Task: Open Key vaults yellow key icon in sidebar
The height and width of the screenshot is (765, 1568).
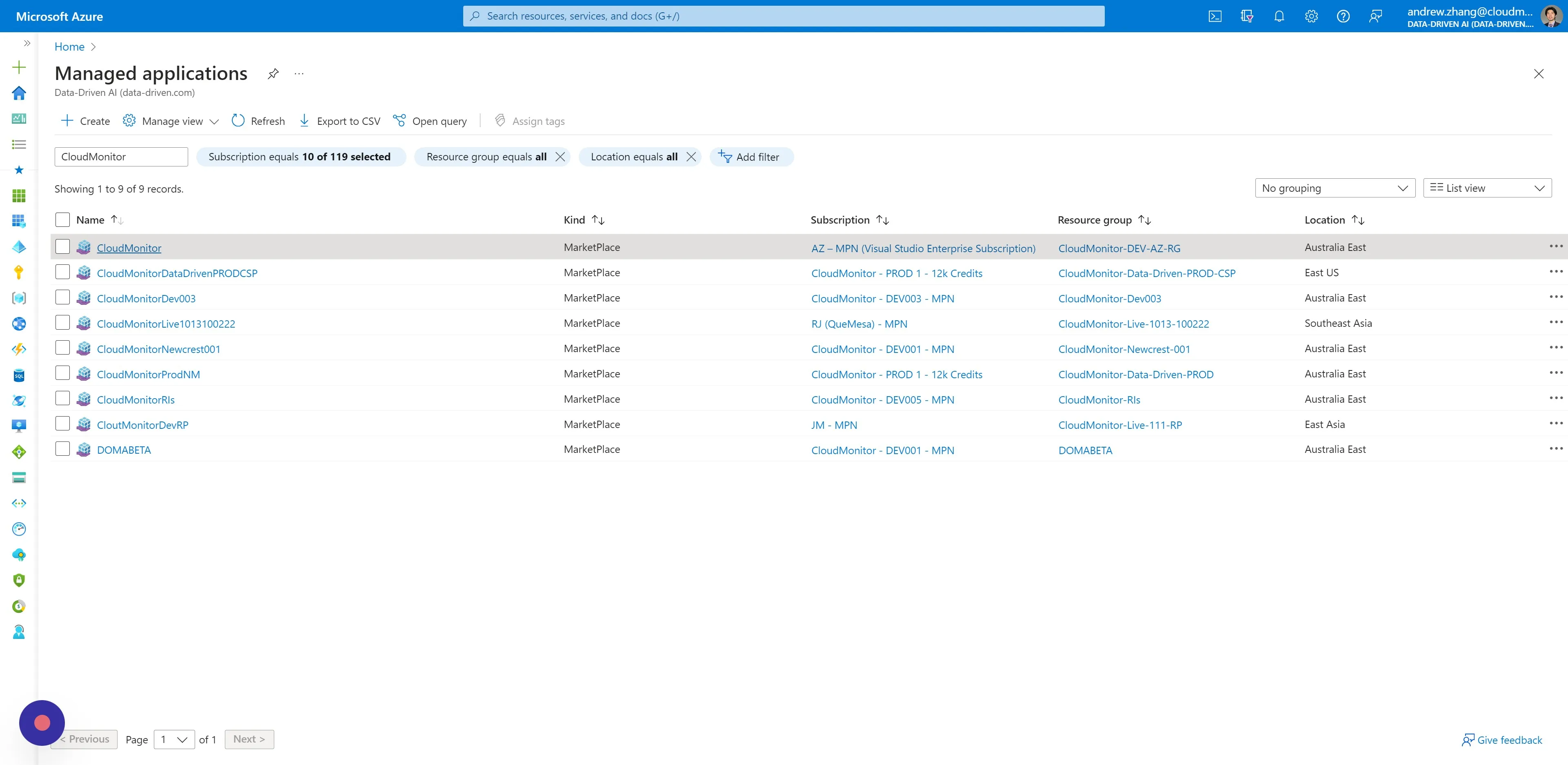Action: click(19, 272)
